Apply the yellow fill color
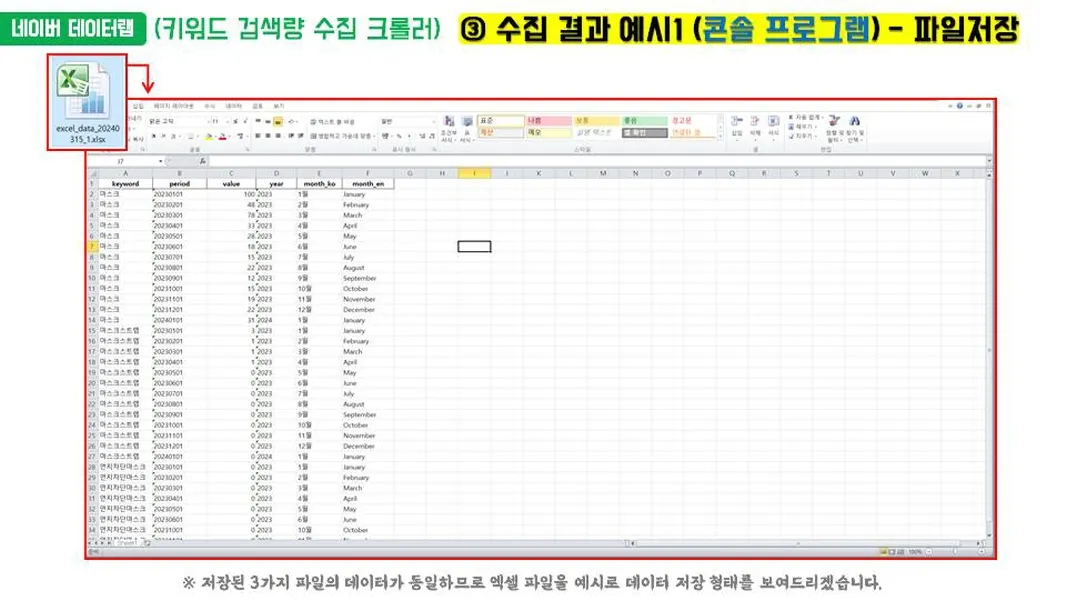The image size is (1066, 600). tap(209, 136)
